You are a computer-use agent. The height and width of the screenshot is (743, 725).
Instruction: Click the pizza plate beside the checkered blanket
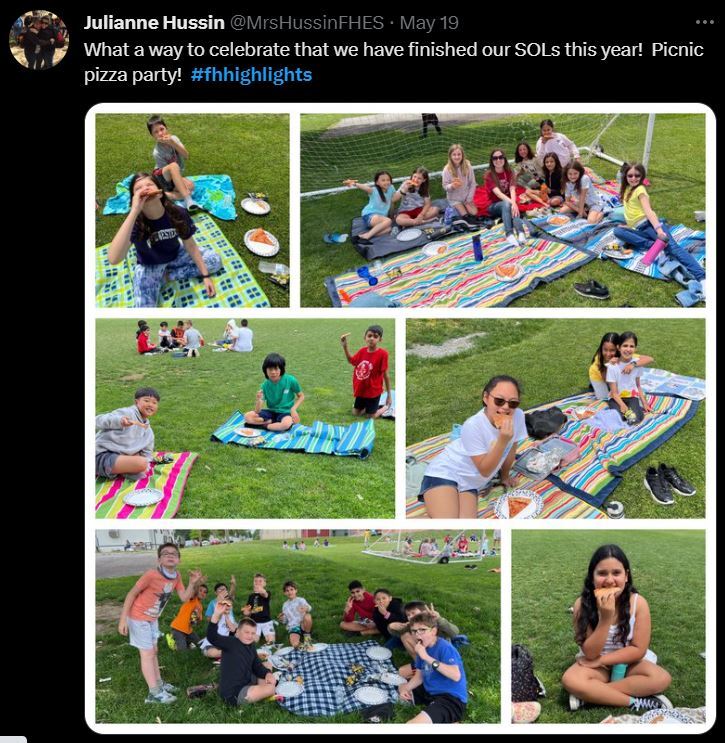pyautogui.click(x=262, y=242)
